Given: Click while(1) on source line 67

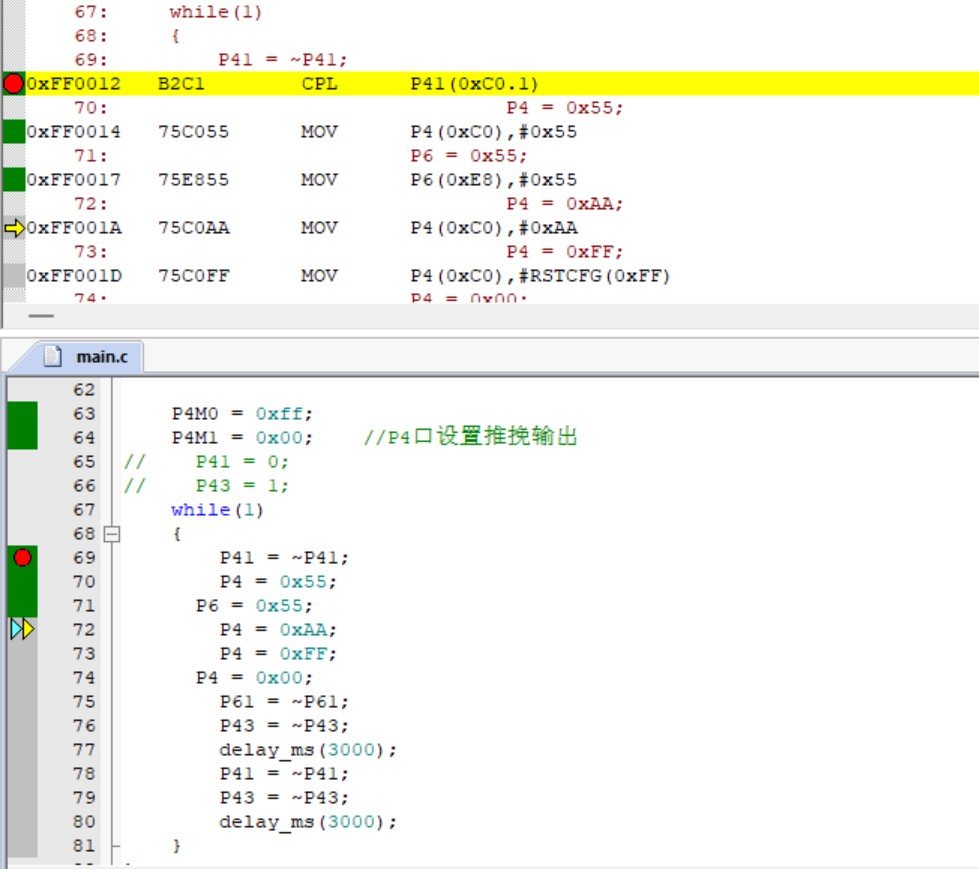Looking at the screenshot, I should tap(217, 510).
